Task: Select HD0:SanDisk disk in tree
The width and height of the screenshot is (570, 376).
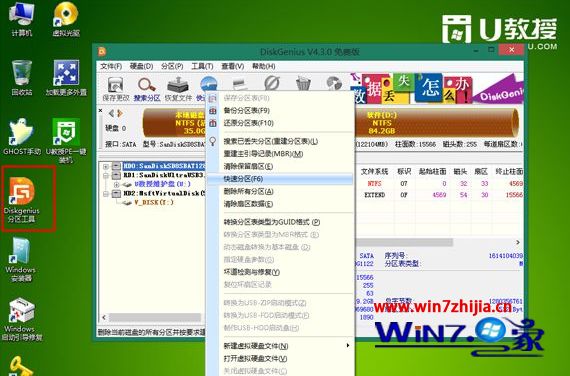Action: click(164, 166)
